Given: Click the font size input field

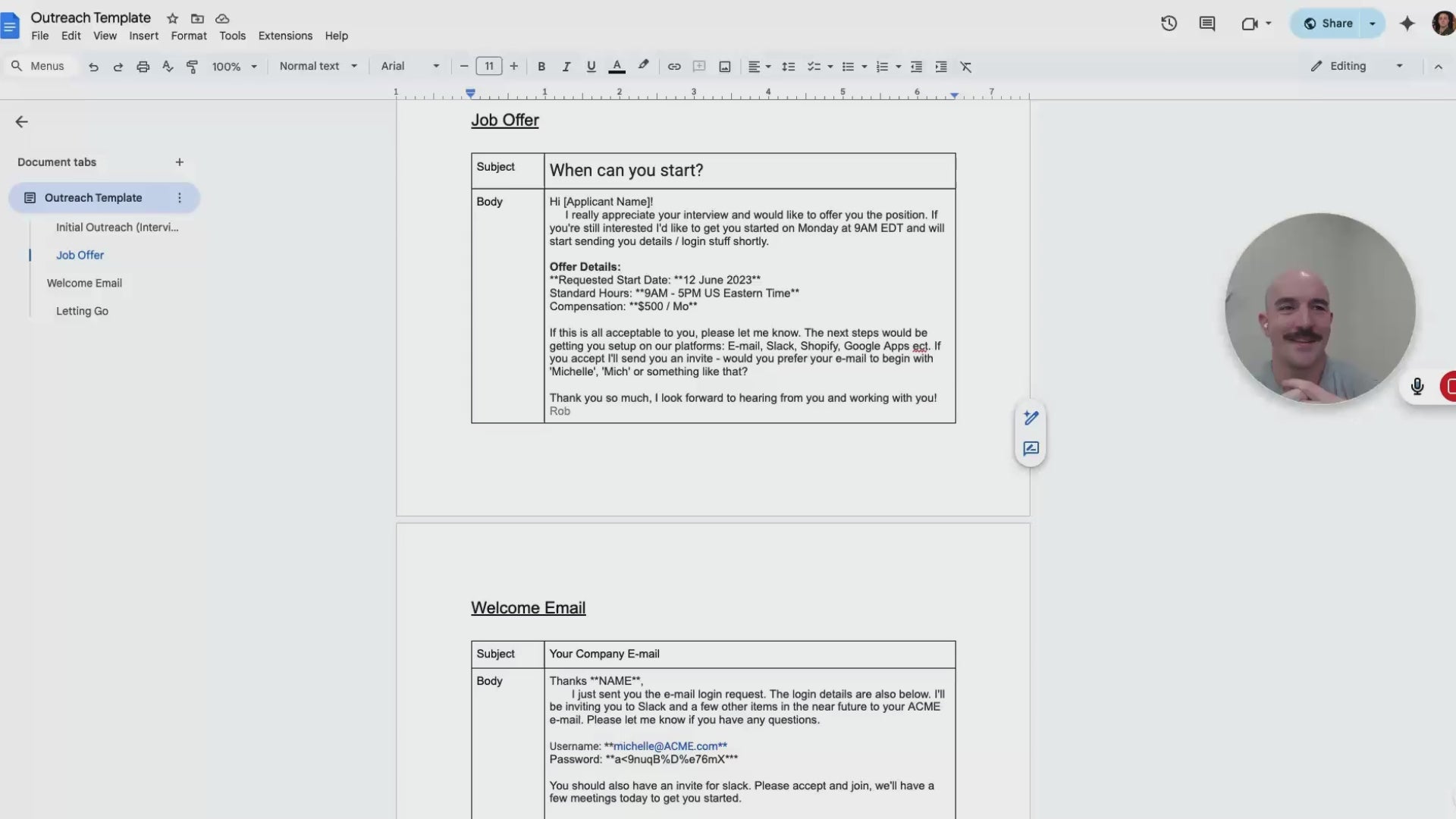Looking at the screenshot, I should pos(489,67).
